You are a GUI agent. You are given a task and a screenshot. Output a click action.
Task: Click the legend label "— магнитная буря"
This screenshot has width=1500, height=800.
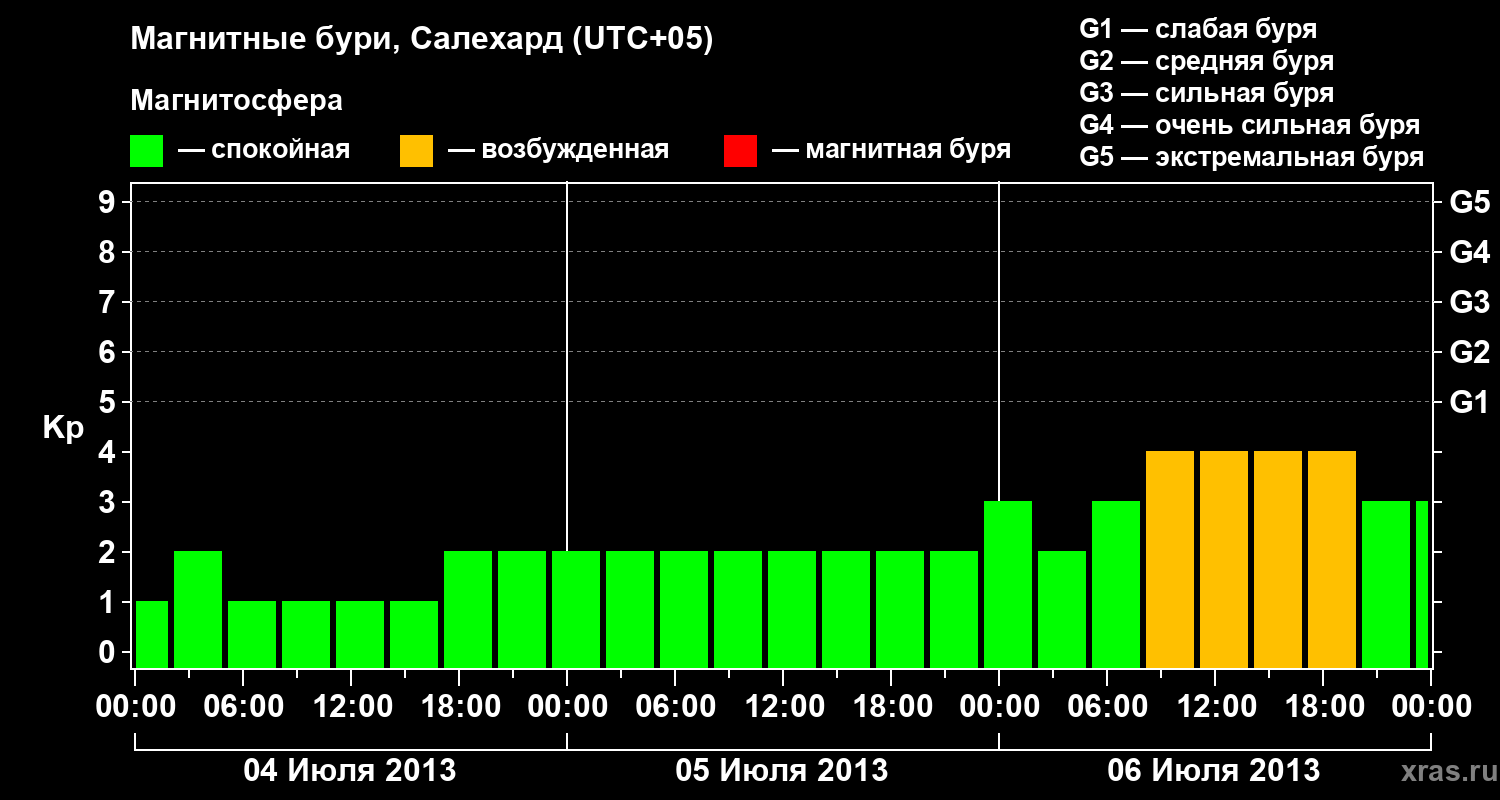point(891,150)
